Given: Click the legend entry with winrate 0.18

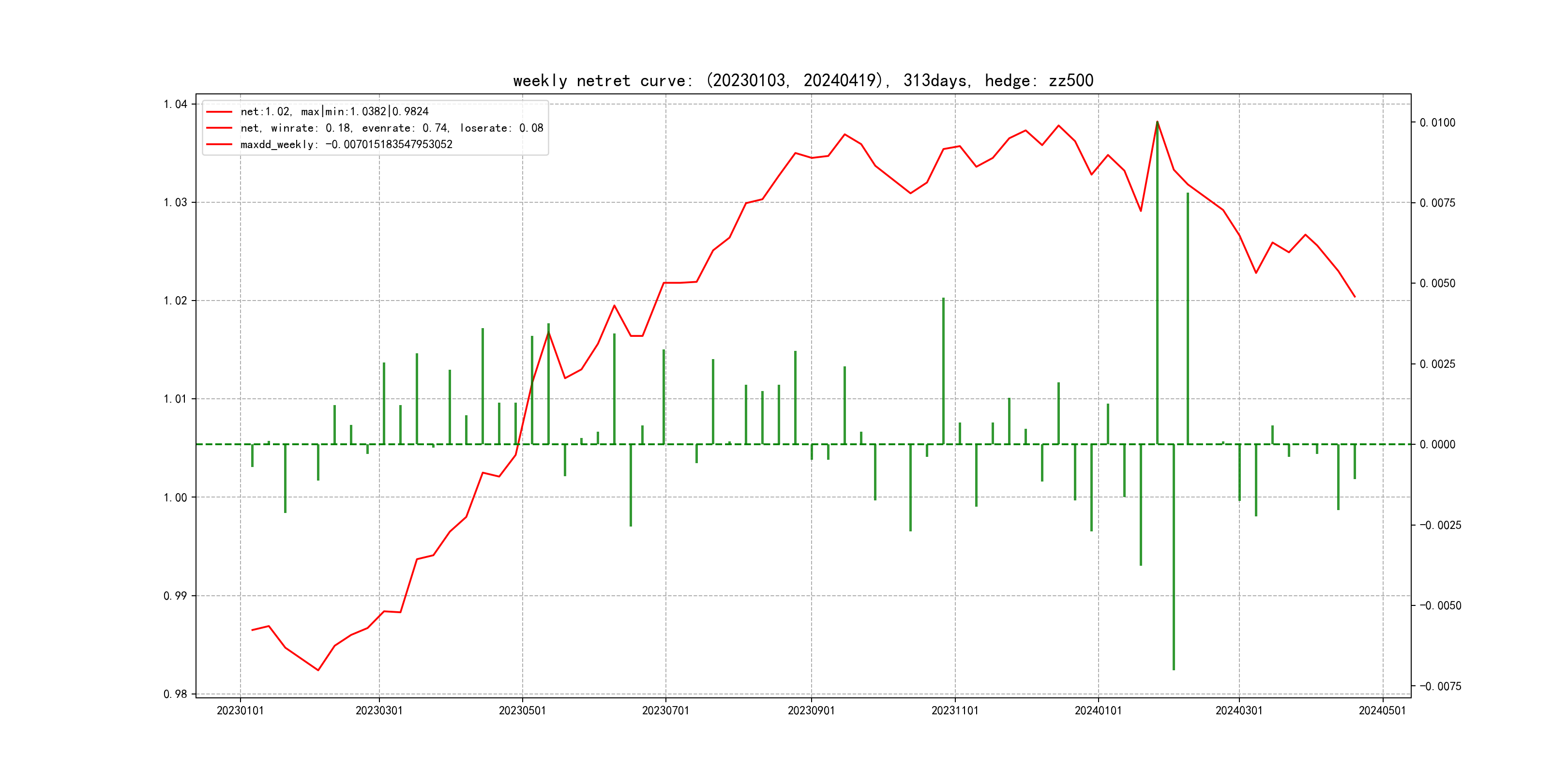Looking at the screenshot, I should (x=392, y=128).
